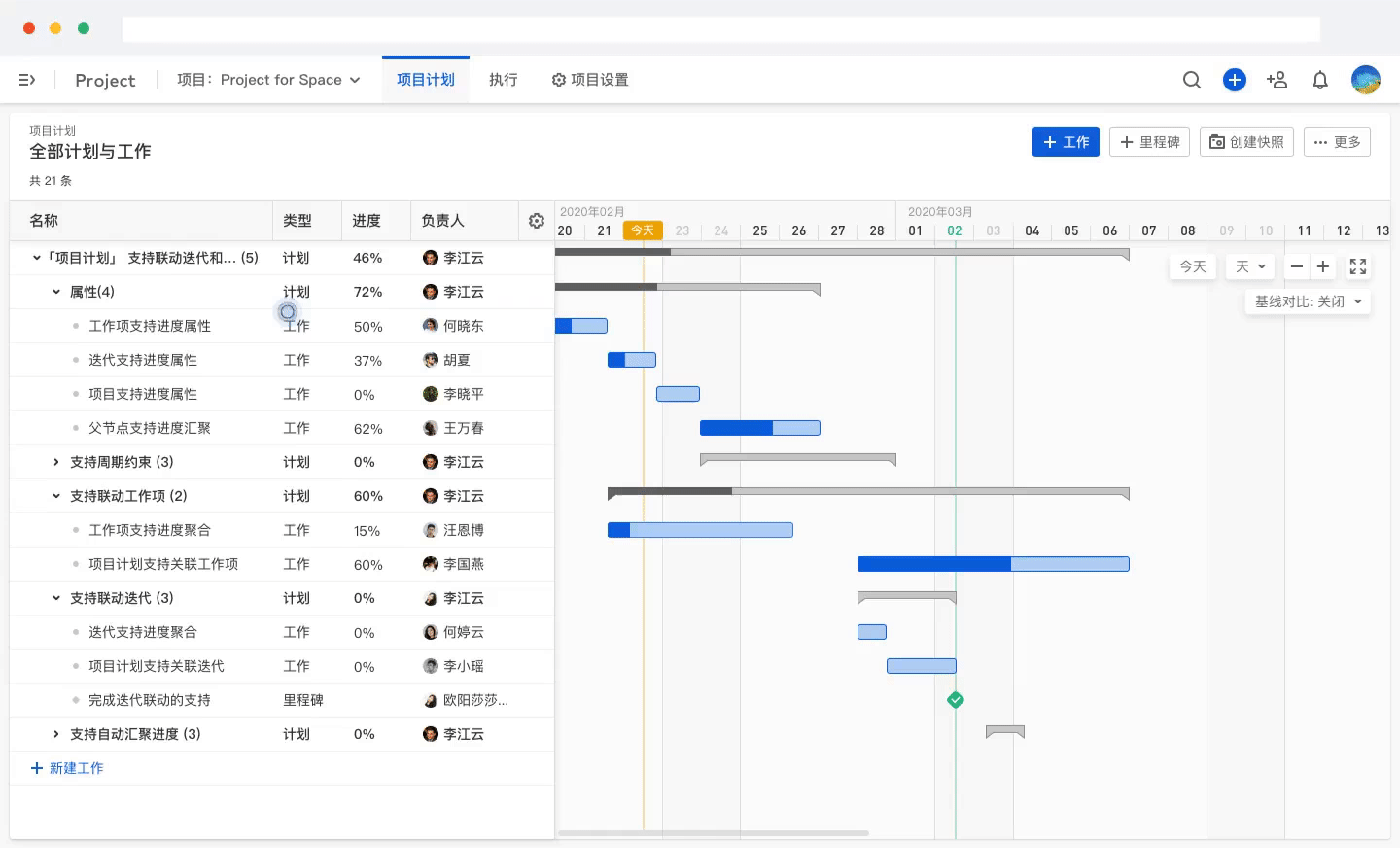Open the notifications bell
Viewport: 1400px width, 848px height.
[x=1320, y=80]
